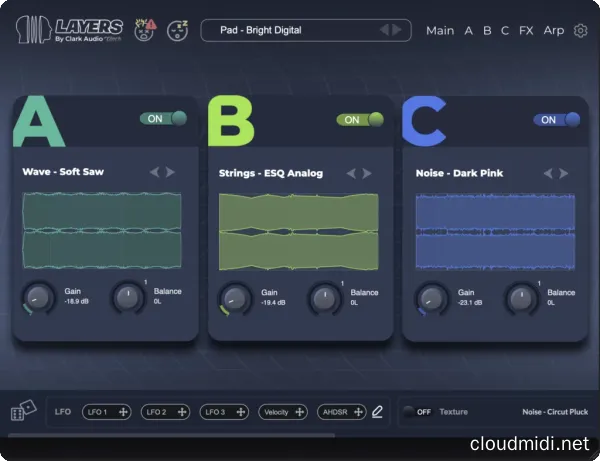Select previous preset arrow in top preset bar

click(384, 30)
